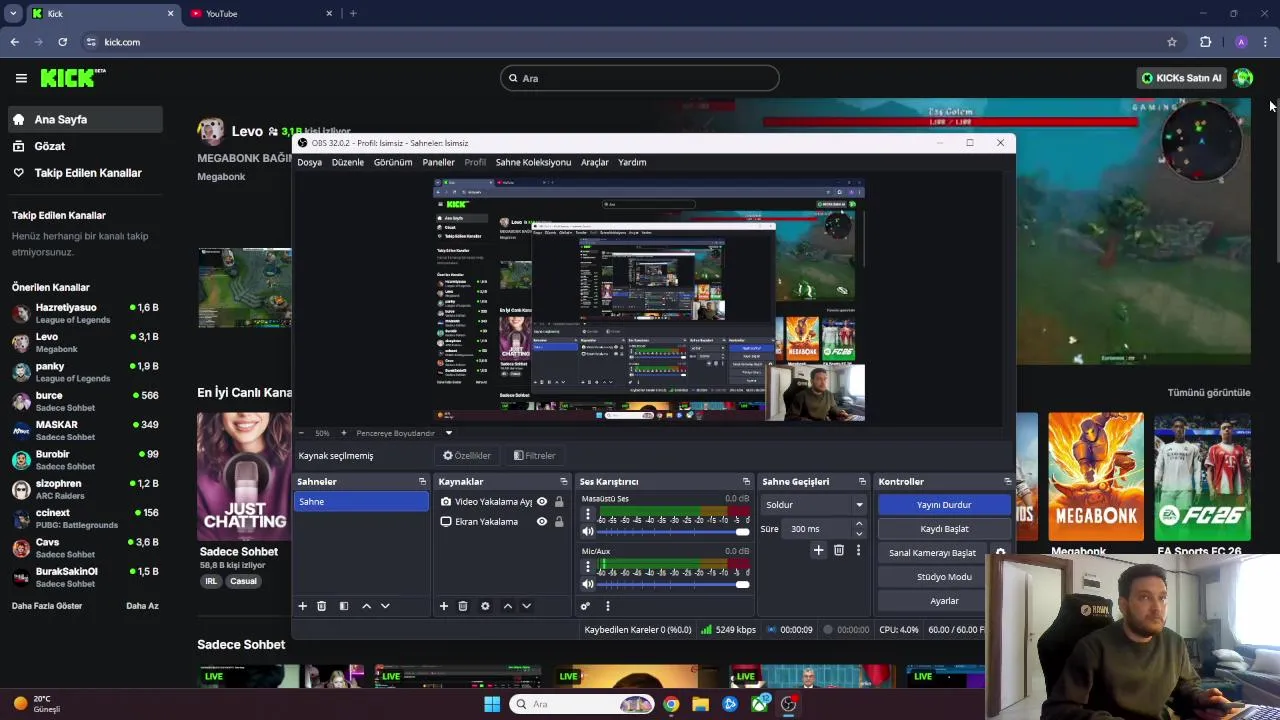
Task: Open Stüdyo Modu in OBS controls
Action: (944, 577)
